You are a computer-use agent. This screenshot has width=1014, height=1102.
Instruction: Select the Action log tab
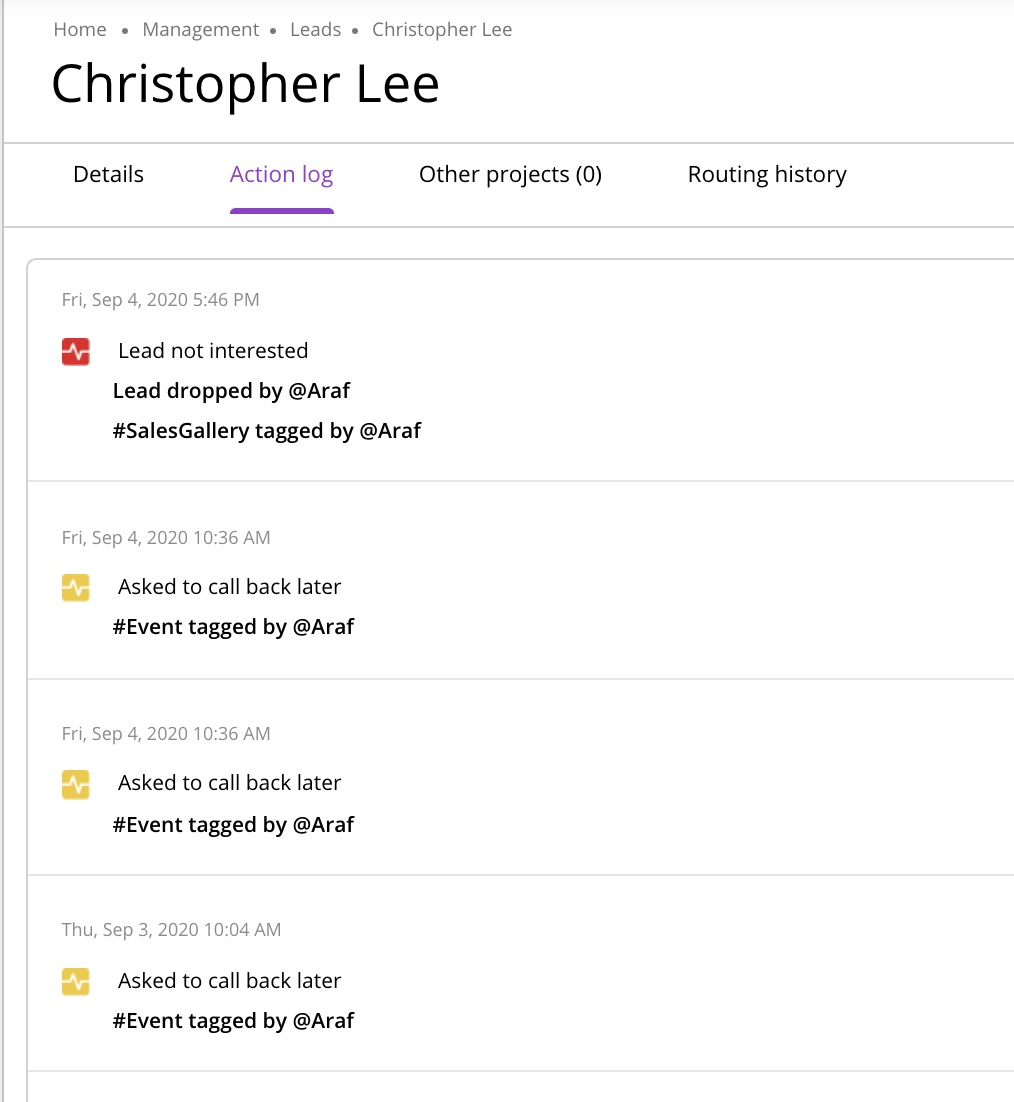click(281, 175)
